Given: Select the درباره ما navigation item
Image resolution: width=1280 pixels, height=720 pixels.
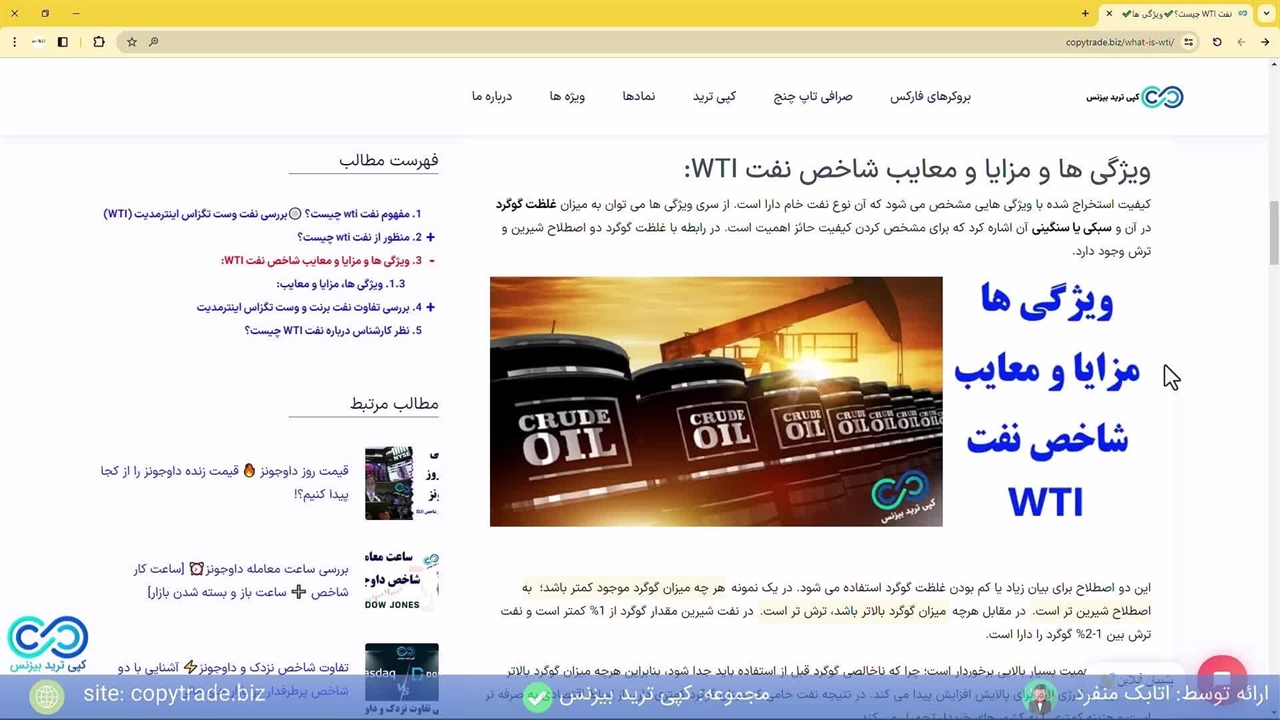Looking at the screenshot, I should tap(492, 97).
